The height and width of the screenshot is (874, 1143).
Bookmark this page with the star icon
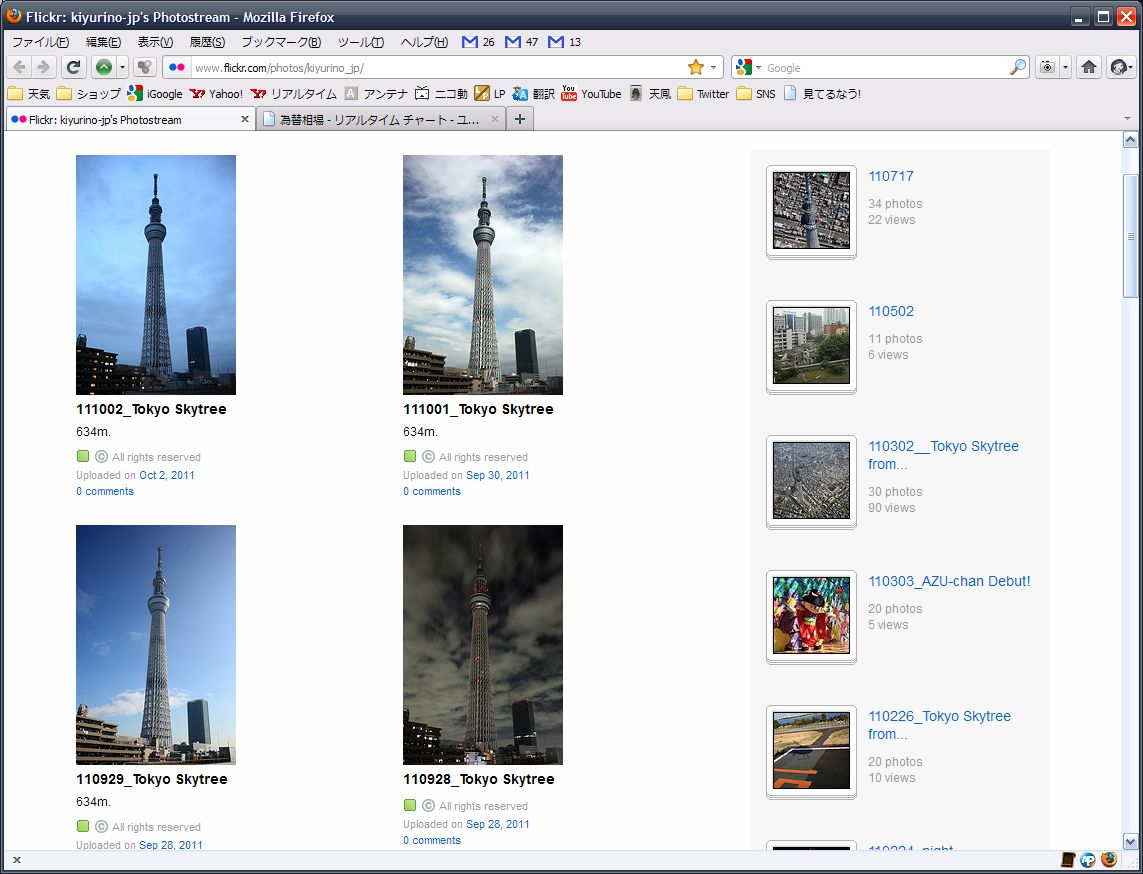pos(695,67)
